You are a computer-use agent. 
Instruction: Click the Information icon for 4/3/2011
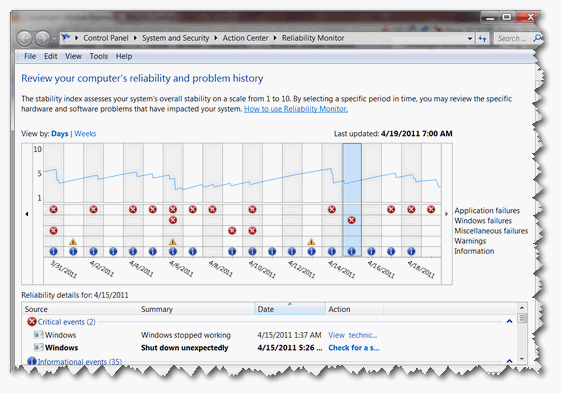(x=113, y=251)
